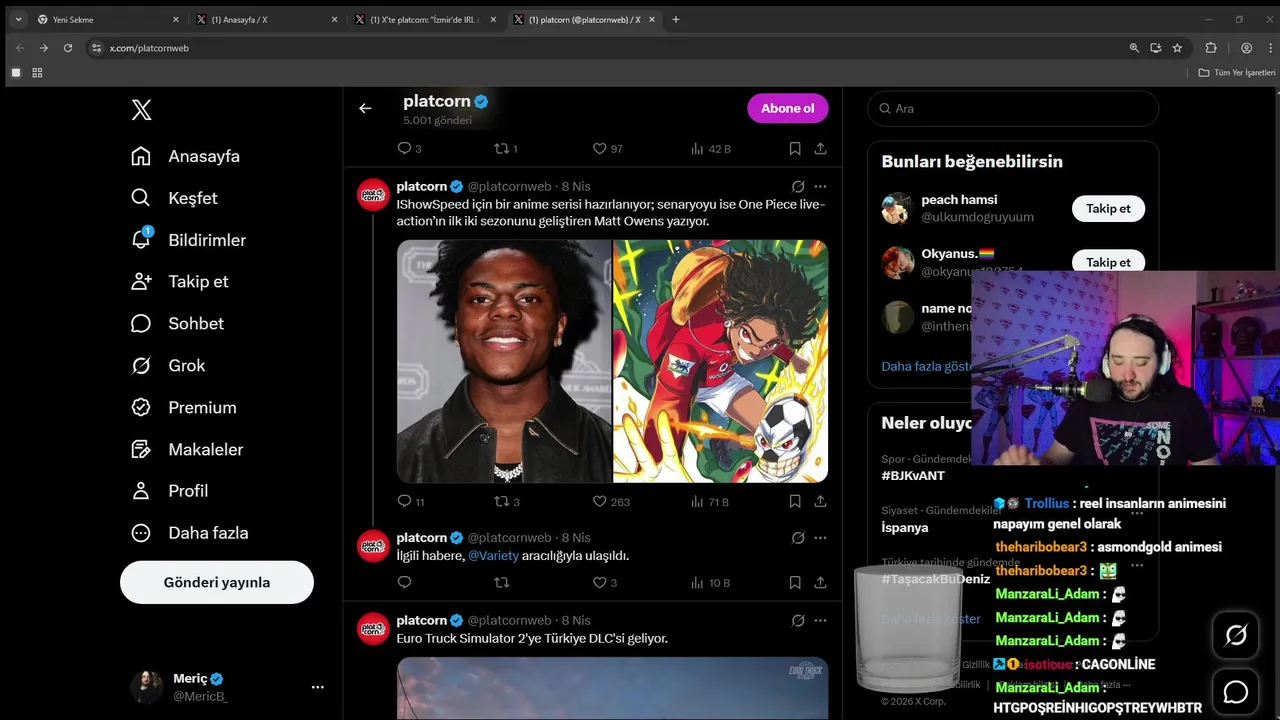This screenshot has height=720, width=1280.
Task: Open the platcorn avatar on IShowSpeed post
Action: [373, 194]
